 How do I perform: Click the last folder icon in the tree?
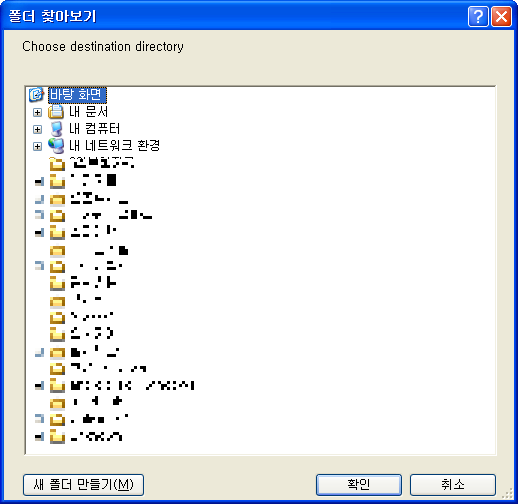(57, 436)
